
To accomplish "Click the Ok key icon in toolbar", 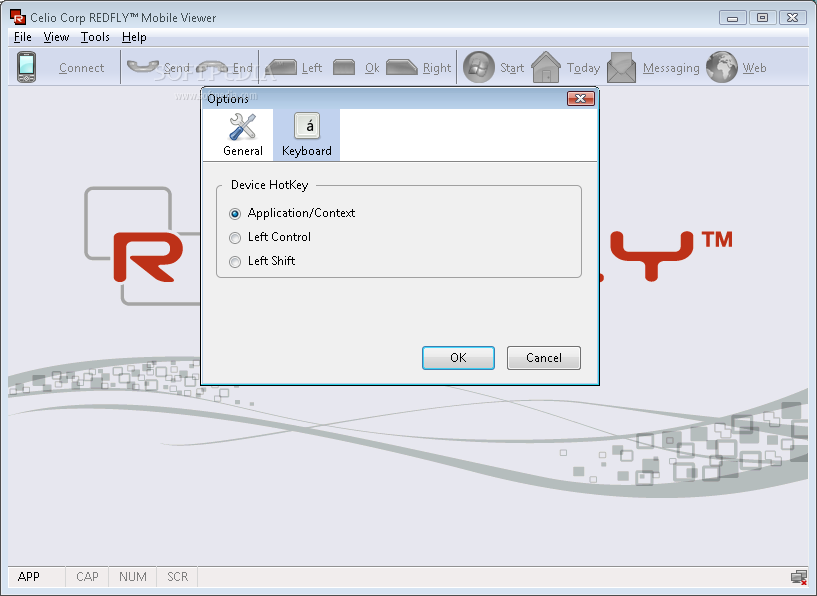I will [344, 67].
